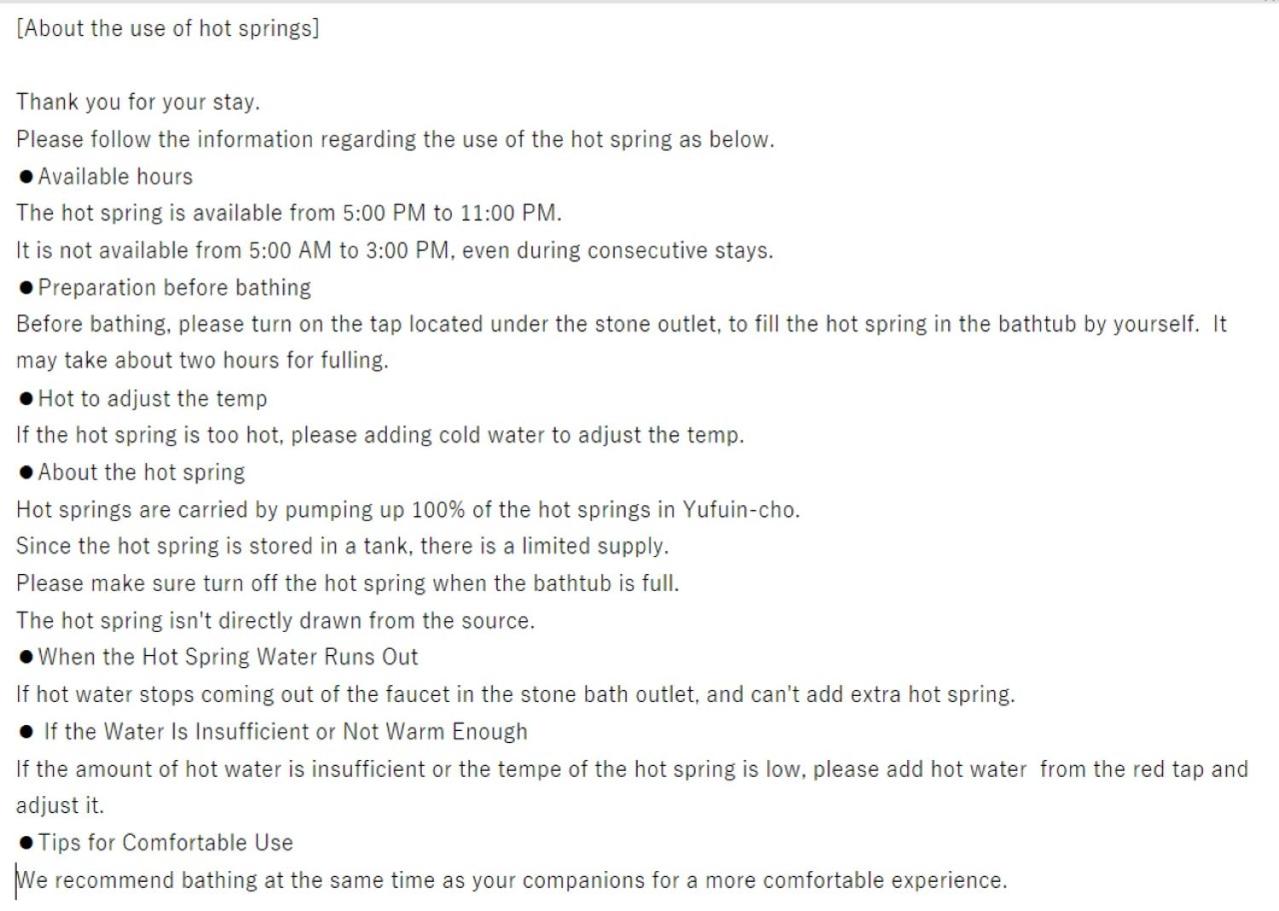Click 'When the Hot Spring Water Runs Out' heading
Screen dimensions: 1279x911
tap(228, 658)
